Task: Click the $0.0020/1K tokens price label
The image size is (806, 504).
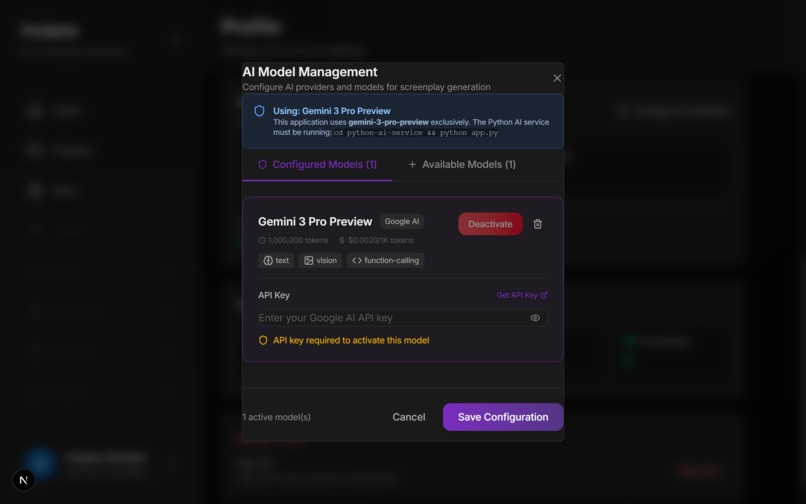Action: pos(380,240)
